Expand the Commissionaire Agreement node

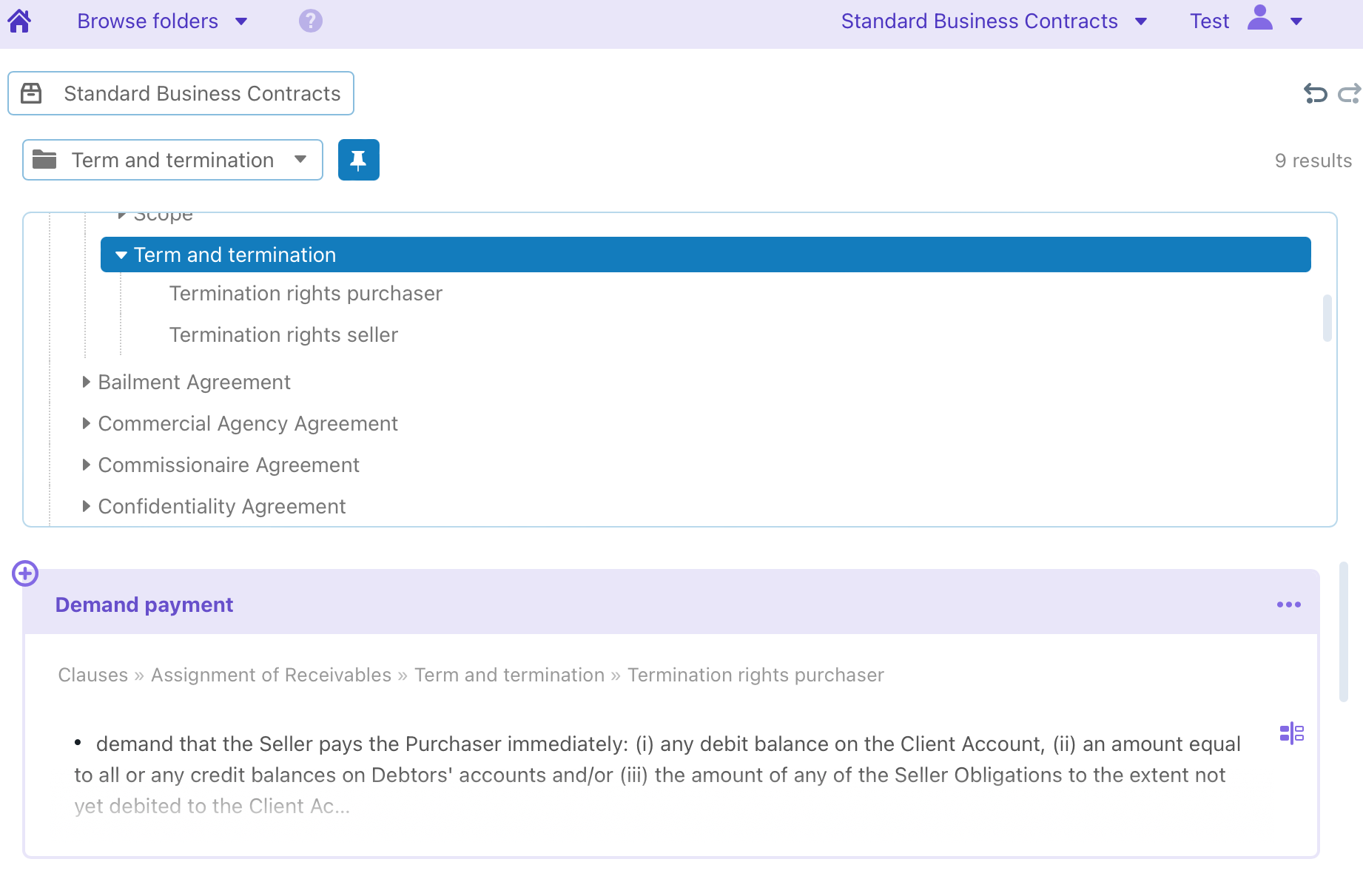(86, 465)
